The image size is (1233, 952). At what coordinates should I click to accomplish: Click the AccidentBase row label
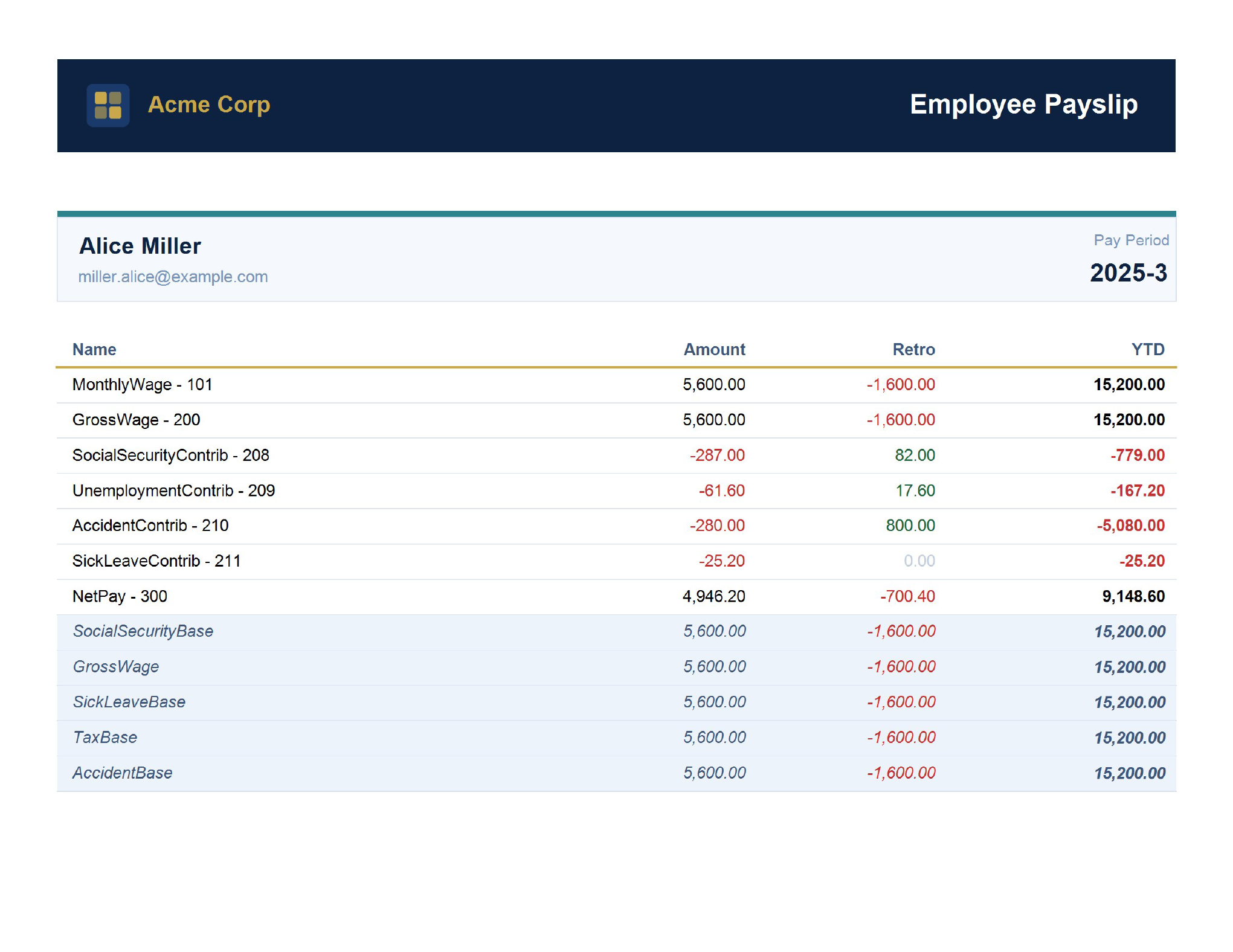[123, 773]
